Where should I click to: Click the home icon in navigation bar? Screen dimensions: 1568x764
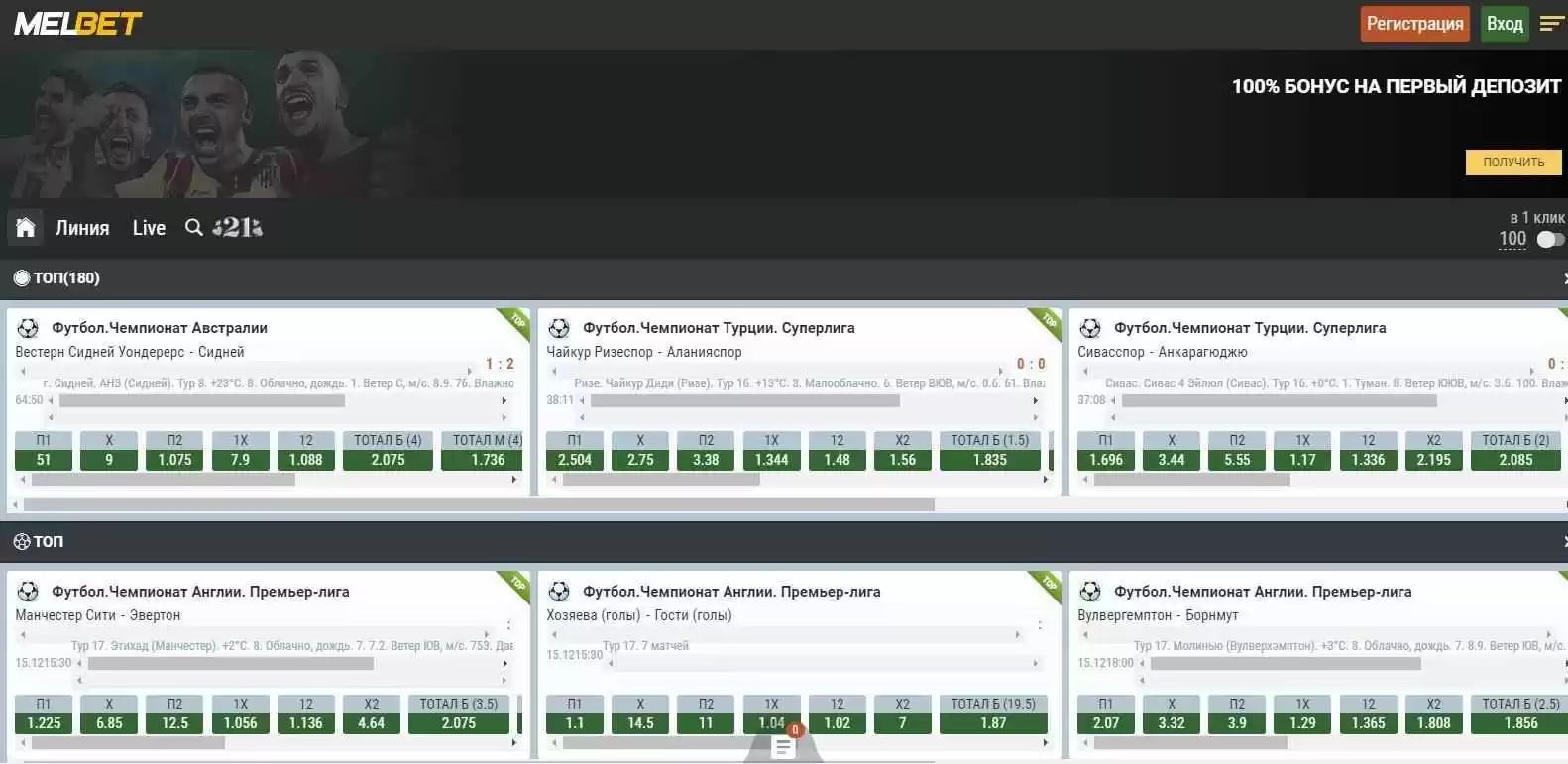tap(26, 228)
